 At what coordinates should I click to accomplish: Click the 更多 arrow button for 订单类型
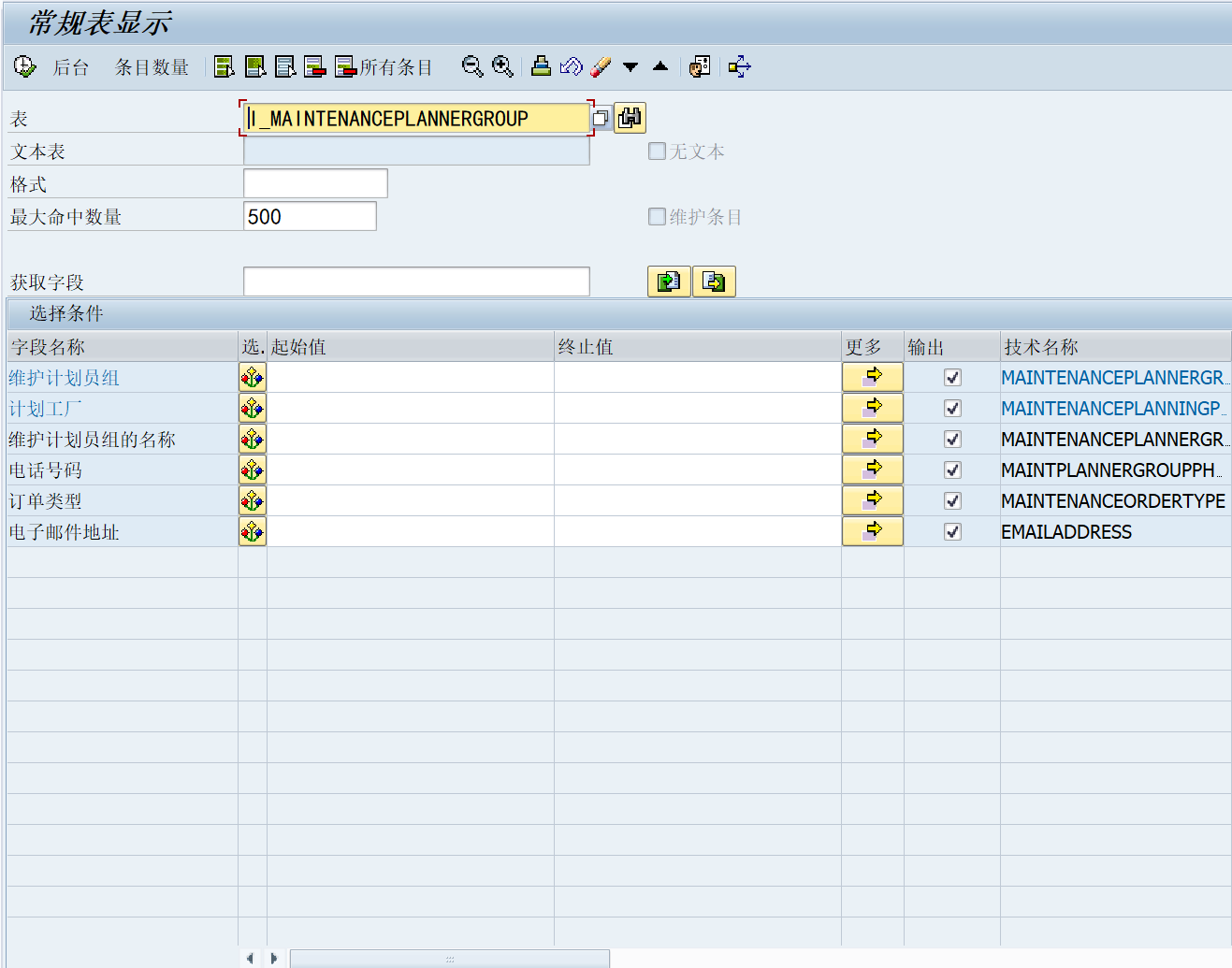(x=872, y=501)
